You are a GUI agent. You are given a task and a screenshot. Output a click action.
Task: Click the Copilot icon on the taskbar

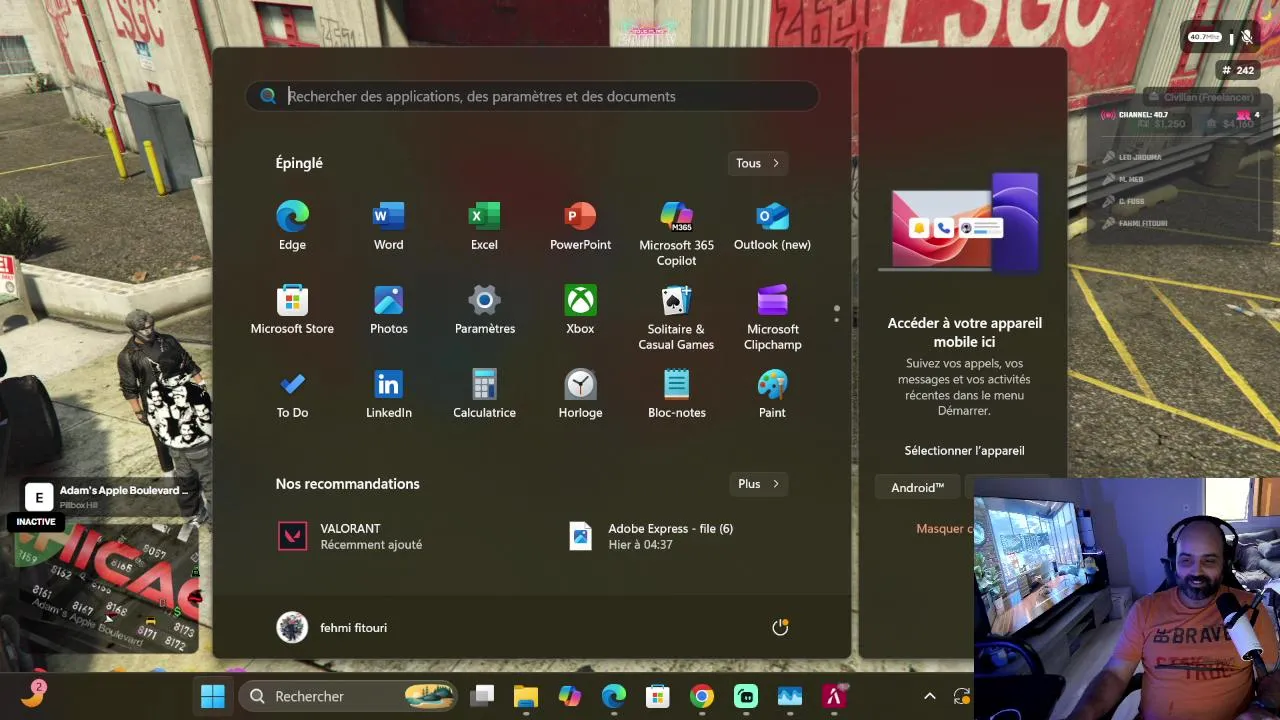[570, 696]
